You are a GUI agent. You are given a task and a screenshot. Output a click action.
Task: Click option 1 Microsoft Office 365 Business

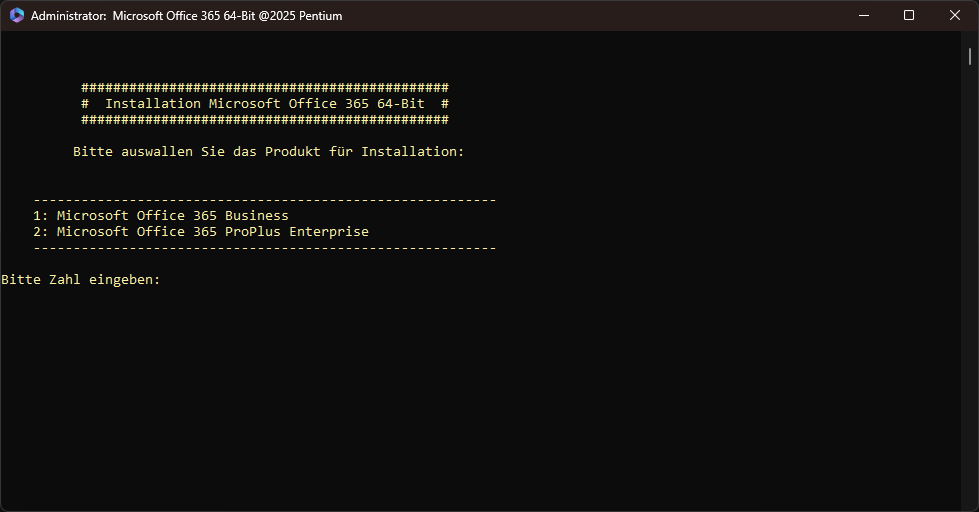click(x=160, y=216)
